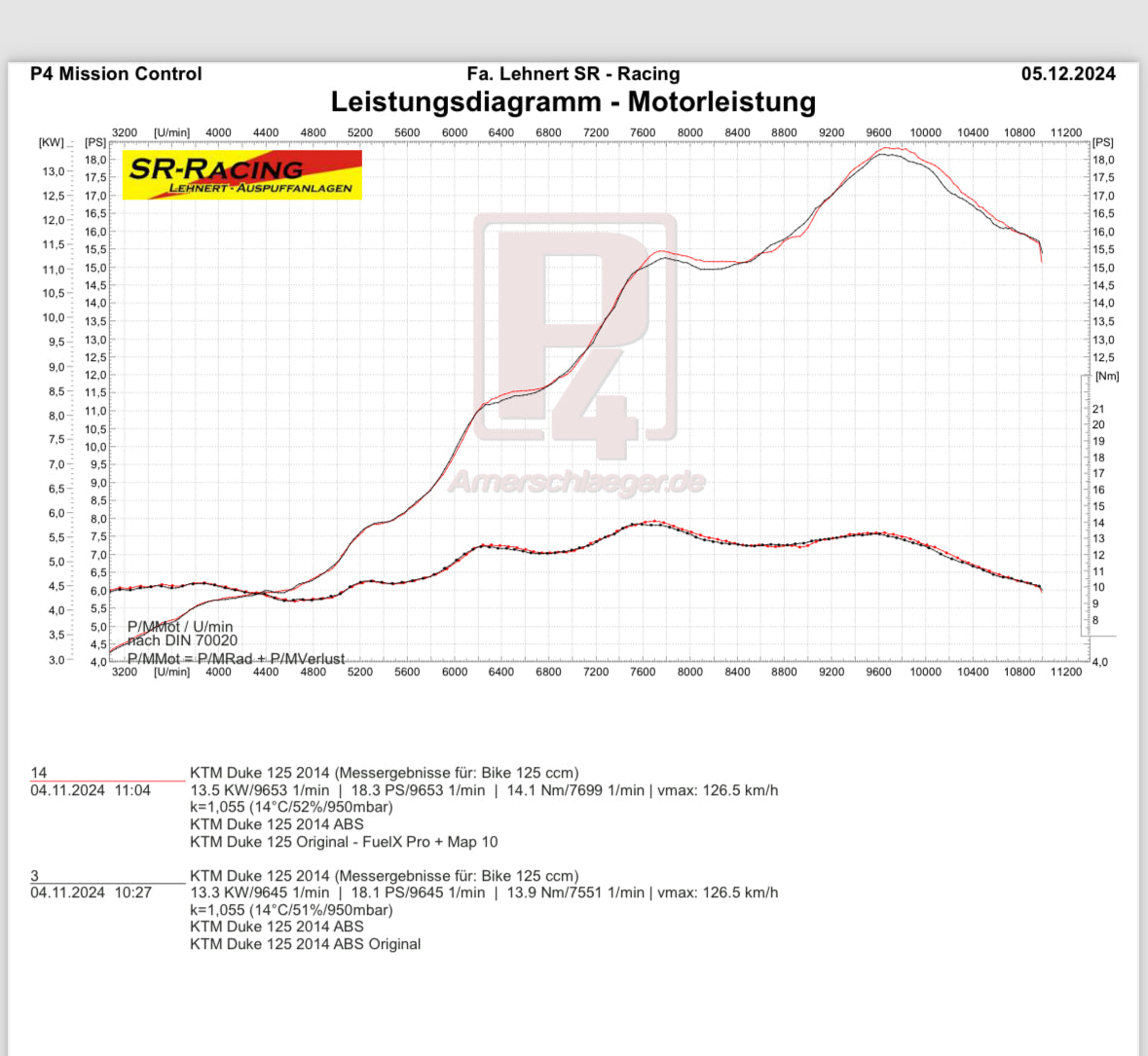1148x1056 pixels.
Task: Click the 'nach DIN 70020' note
Action: point(182,641)
